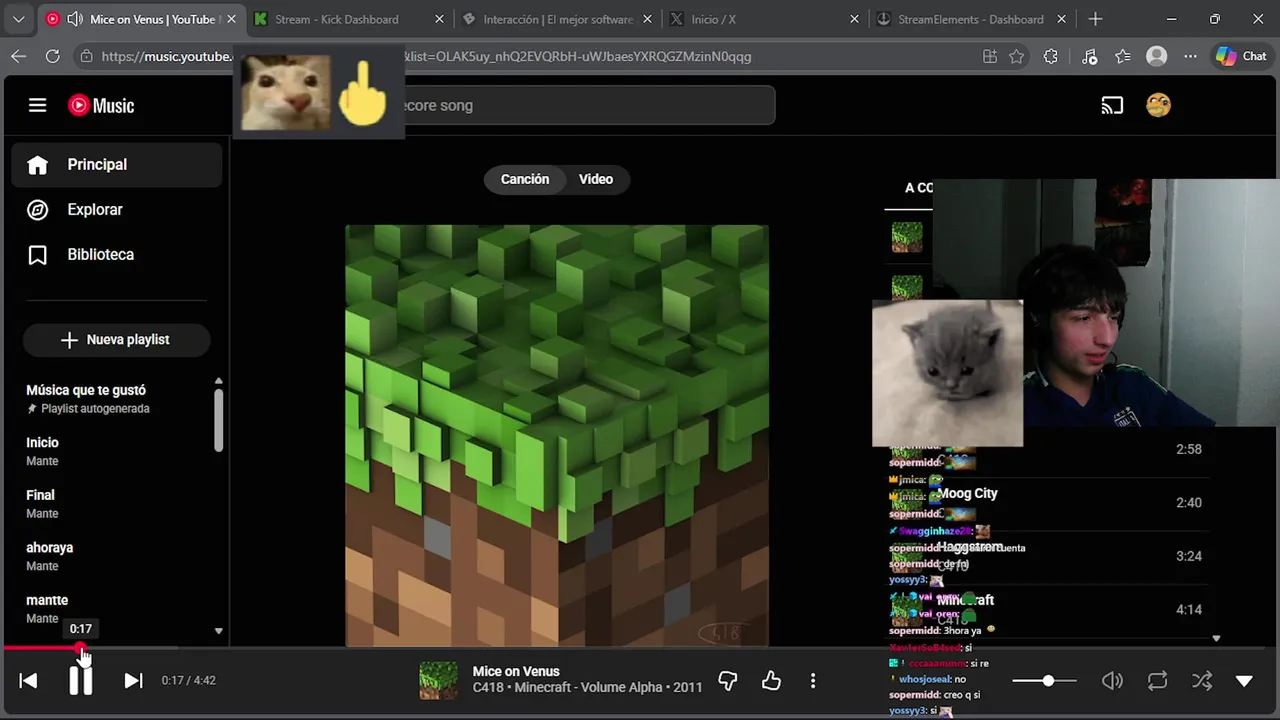Open the tab search dropdown
The image size is (1280, 720).
point(18,19)
